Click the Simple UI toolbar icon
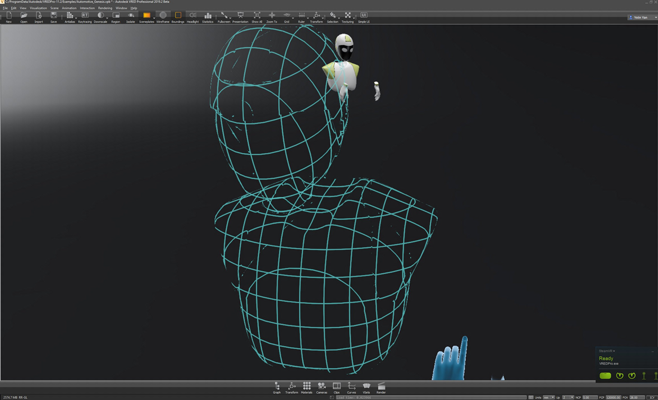The image size is (658, 400). pyautogui.click(x=363, y=16)
